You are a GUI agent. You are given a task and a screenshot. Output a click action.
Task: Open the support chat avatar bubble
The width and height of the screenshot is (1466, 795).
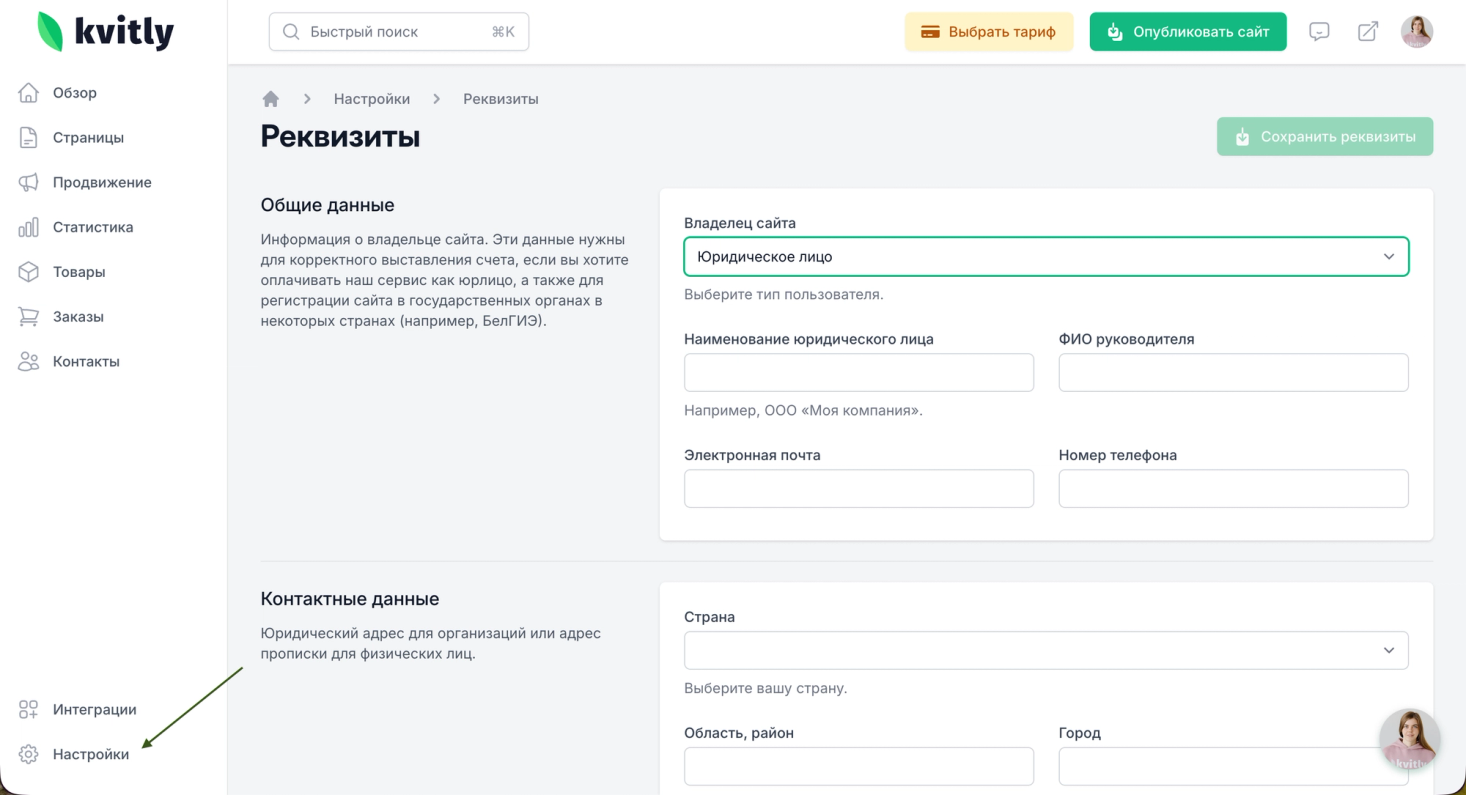coord(1409,740)
